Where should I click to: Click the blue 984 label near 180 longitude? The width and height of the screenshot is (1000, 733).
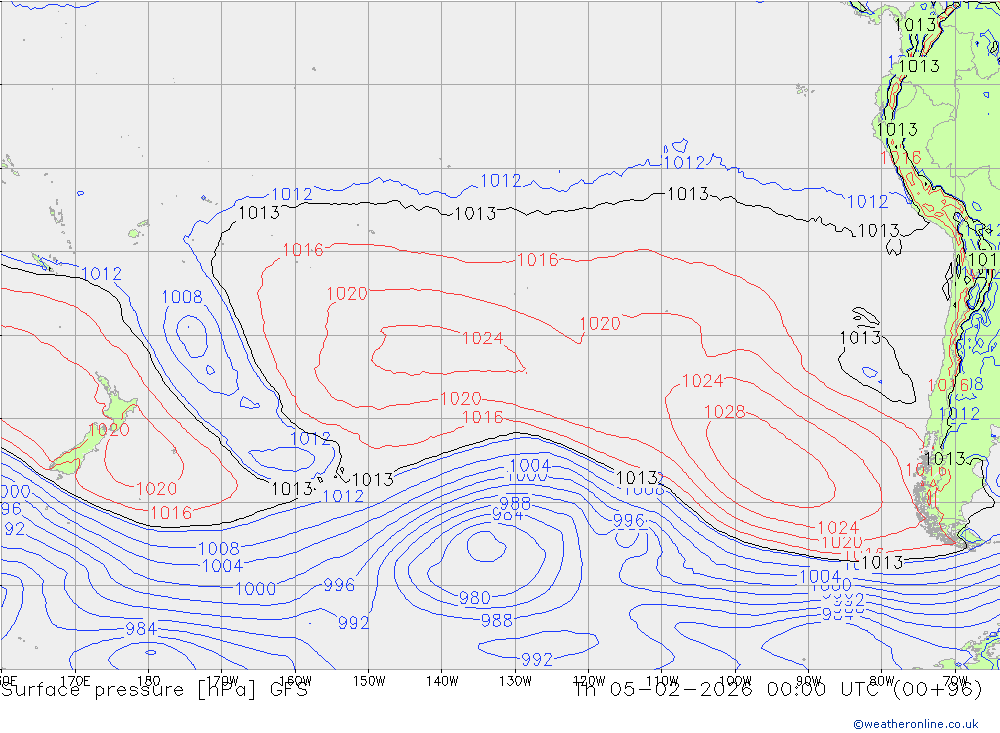(141, 629)
